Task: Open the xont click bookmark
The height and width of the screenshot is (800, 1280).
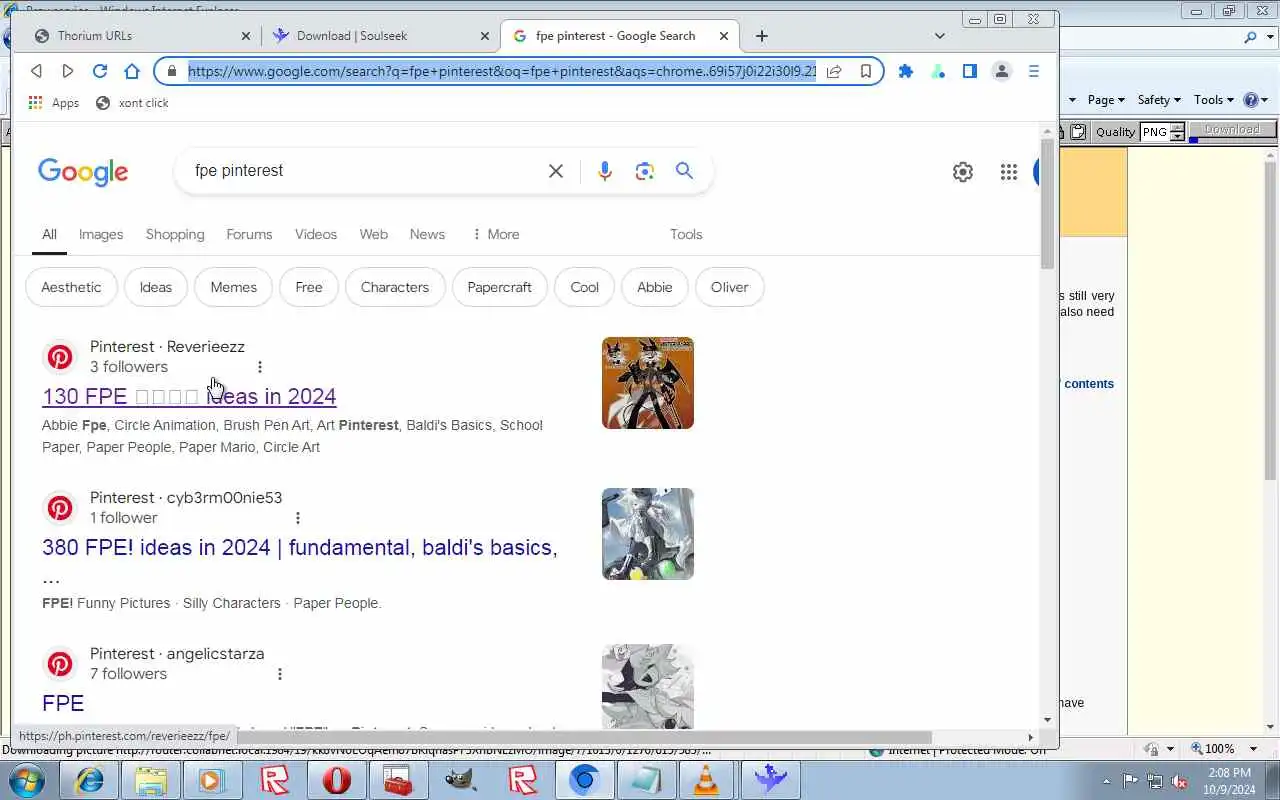Action: 132,103
